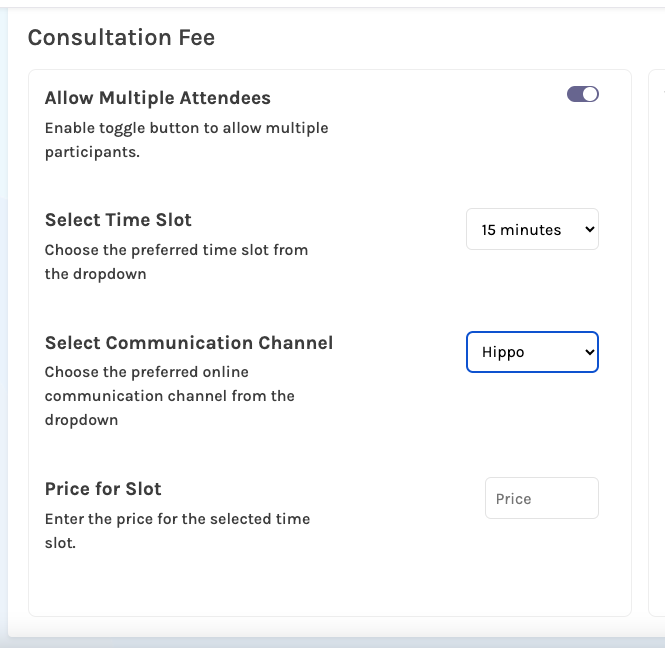This screenshot has width=665, height=648.
Task: Open the 15 minutes time slot dropdown
Action: pyautogui.click(x=532, y=229)
